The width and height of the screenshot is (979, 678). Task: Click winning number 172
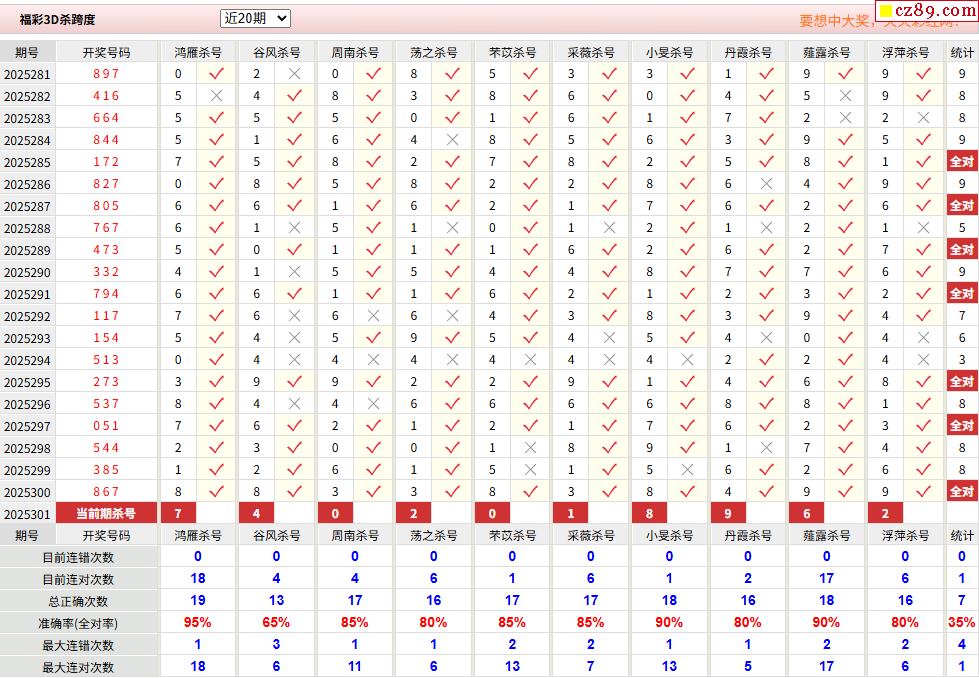point(106,162)
